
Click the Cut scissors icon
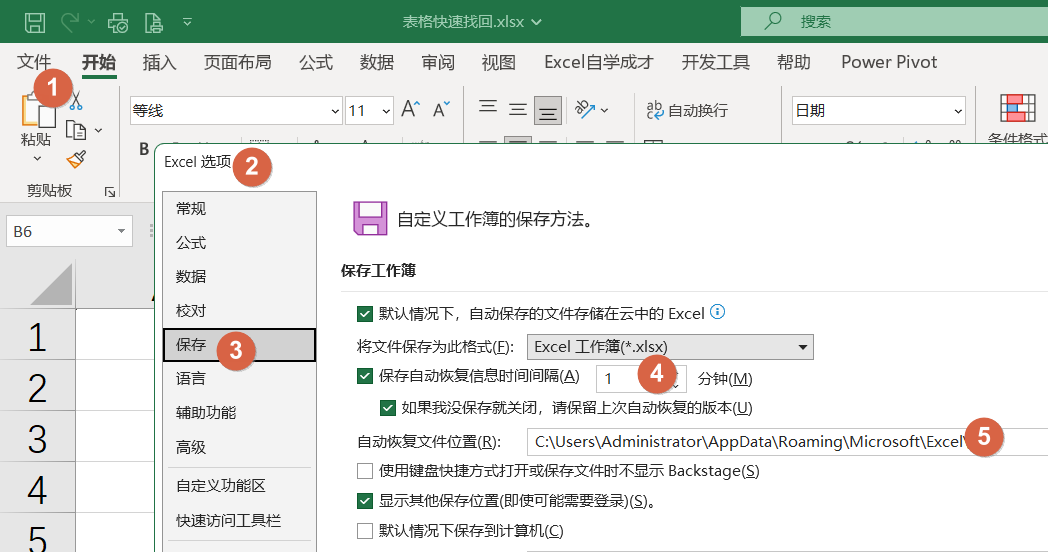(x=76, y=101)
